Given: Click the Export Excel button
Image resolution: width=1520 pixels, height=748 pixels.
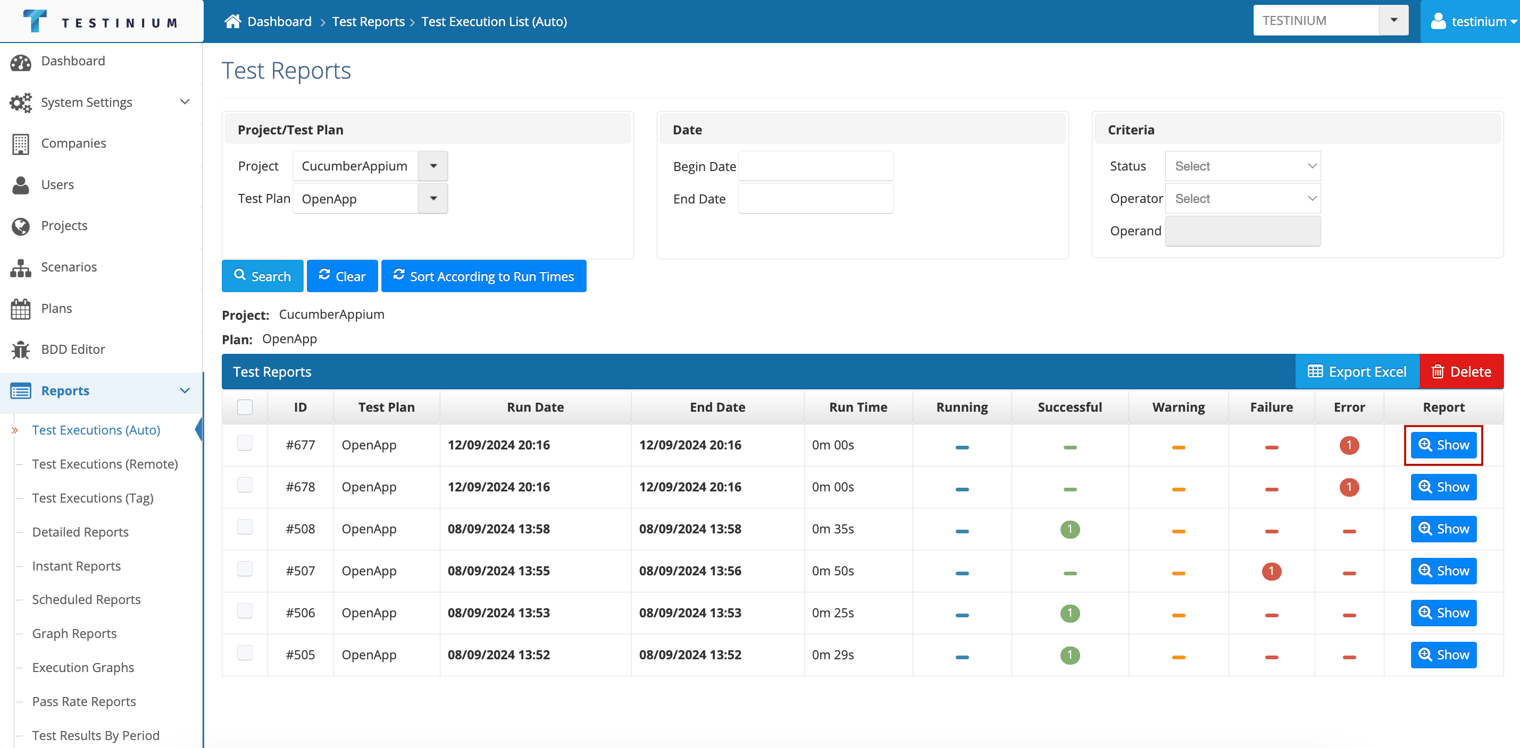Looking at the screenshot, I should click(x=1357, y=372).
